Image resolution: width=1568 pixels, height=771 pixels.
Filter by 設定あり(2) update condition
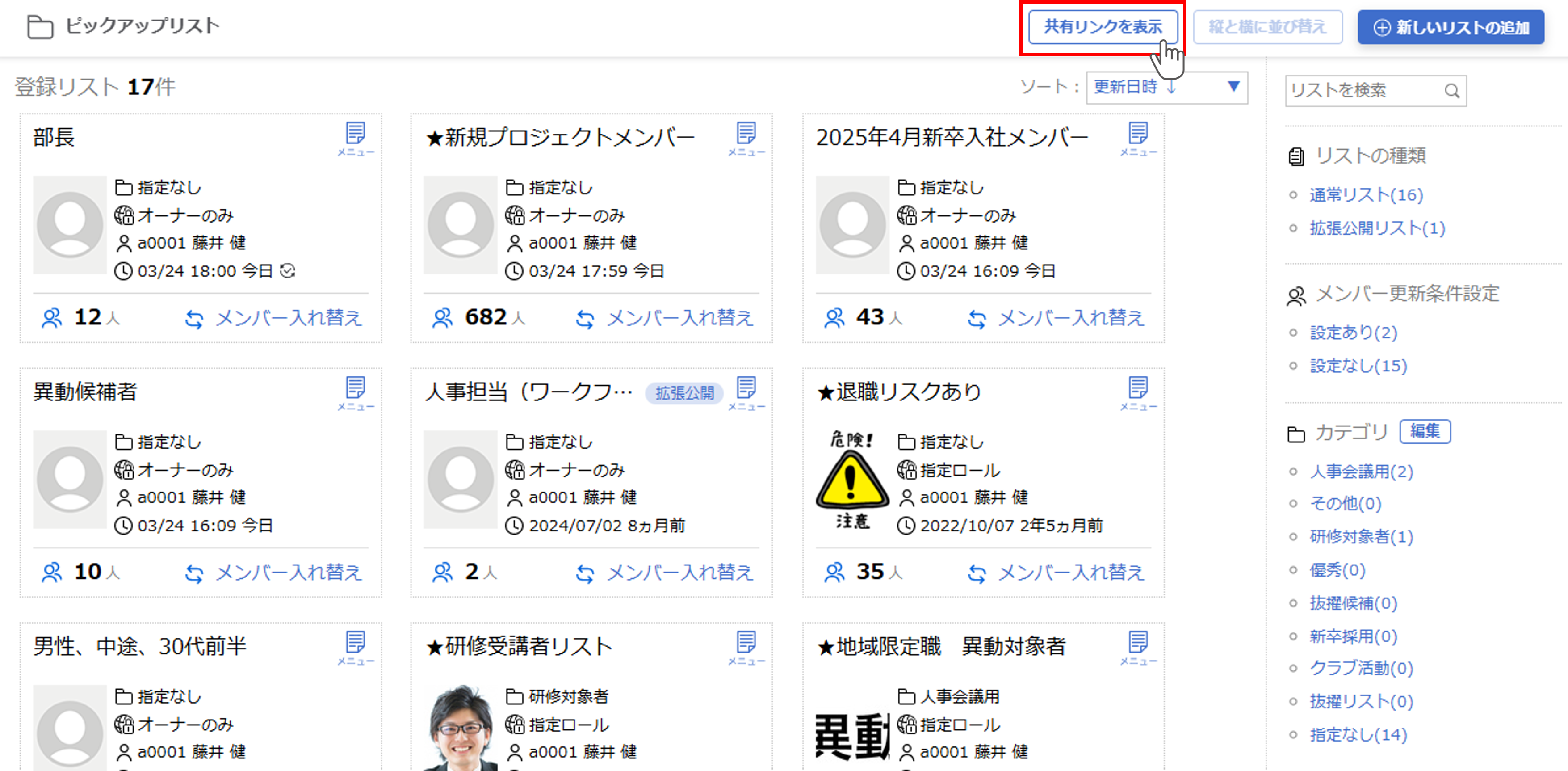tap(1353, 333)
